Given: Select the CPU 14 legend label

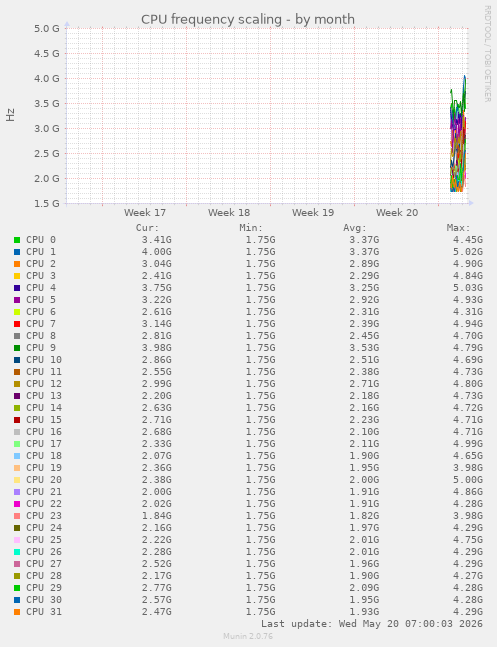Looking at the screenshot, I should 44,407.
